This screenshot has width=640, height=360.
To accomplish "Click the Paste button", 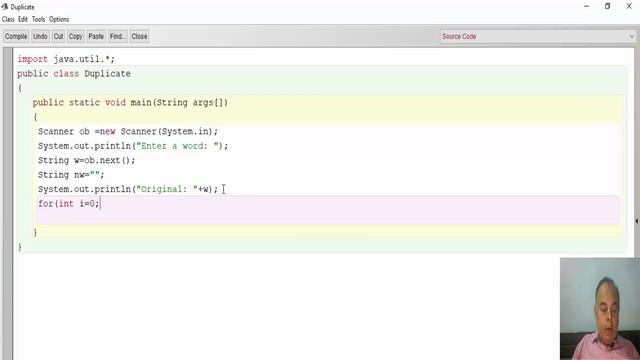I will pyautogui.click(x=96, y=36).
